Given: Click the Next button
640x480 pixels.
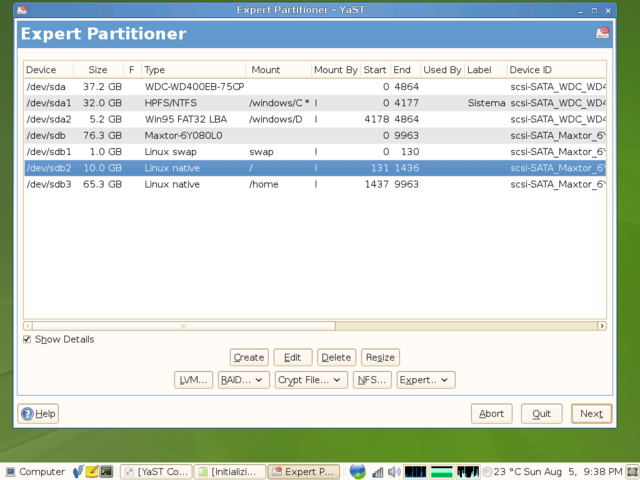Looking at the screenshot, I should click(x=591, y=414).
